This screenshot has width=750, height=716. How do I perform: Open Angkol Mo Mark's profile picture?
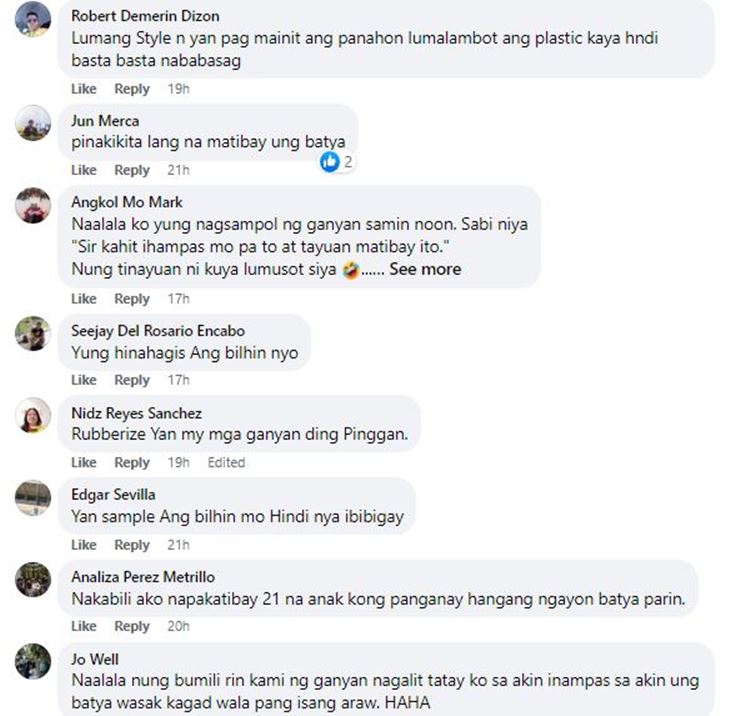coord(33,205)
